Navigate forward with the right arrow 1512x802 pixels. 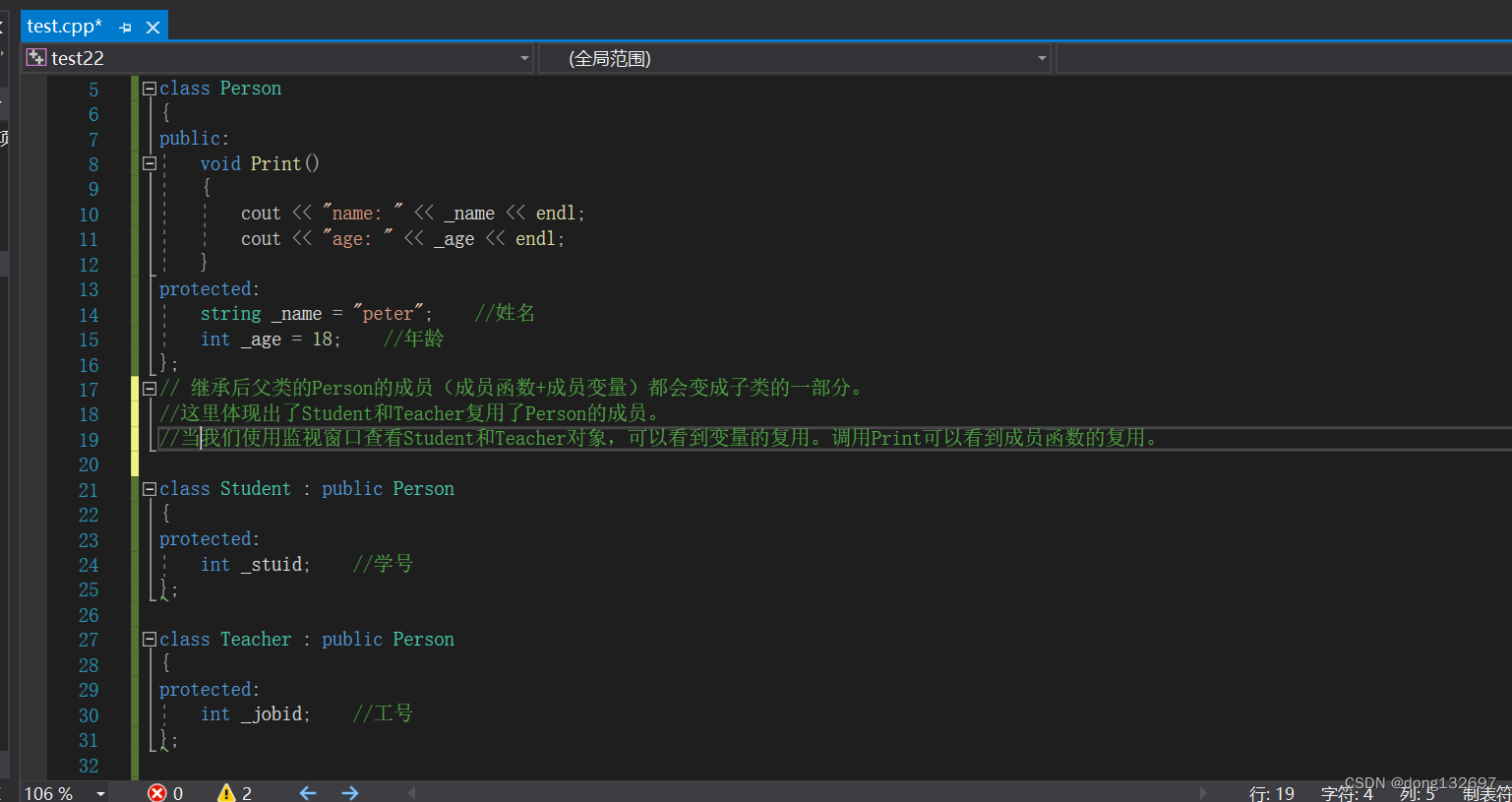click(x=350, y=793)
